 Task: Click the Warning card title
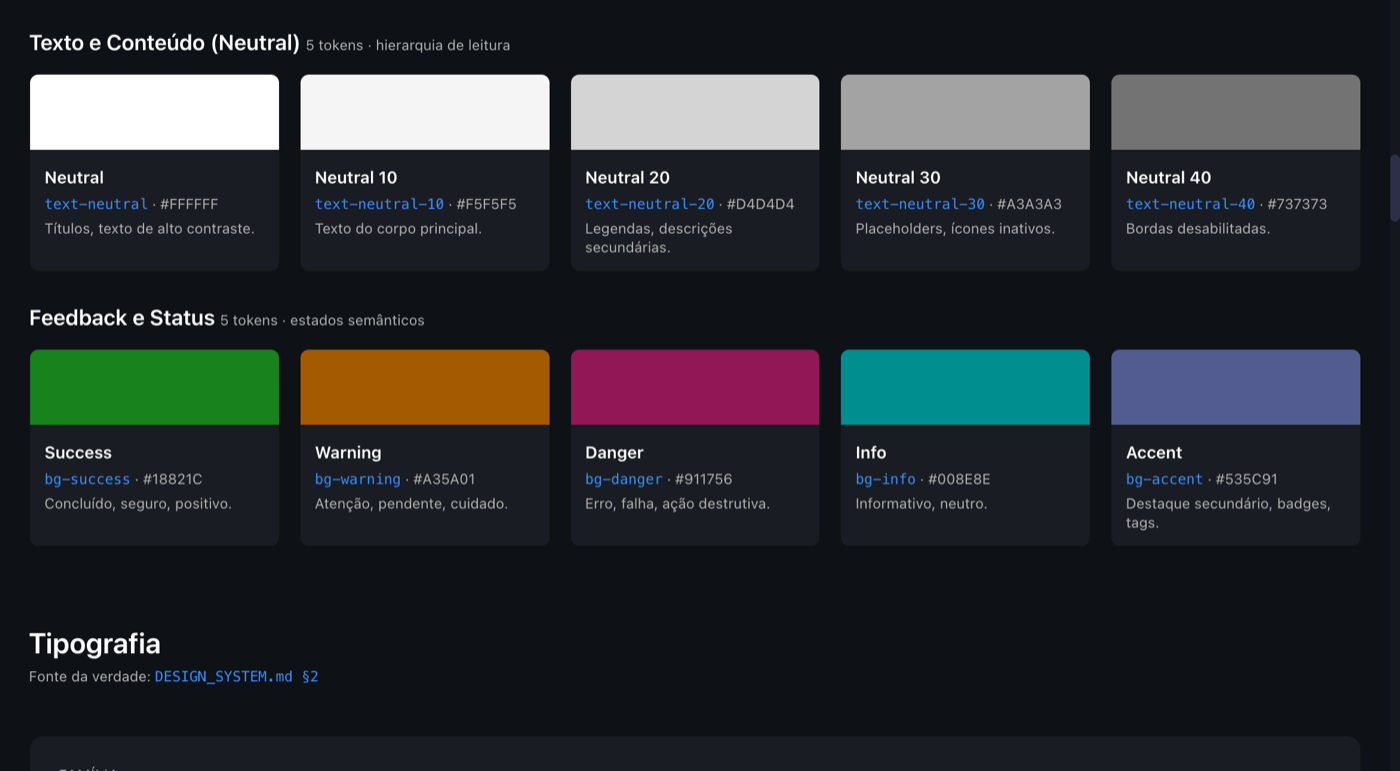pyautogui.click(x=348, y=453)
